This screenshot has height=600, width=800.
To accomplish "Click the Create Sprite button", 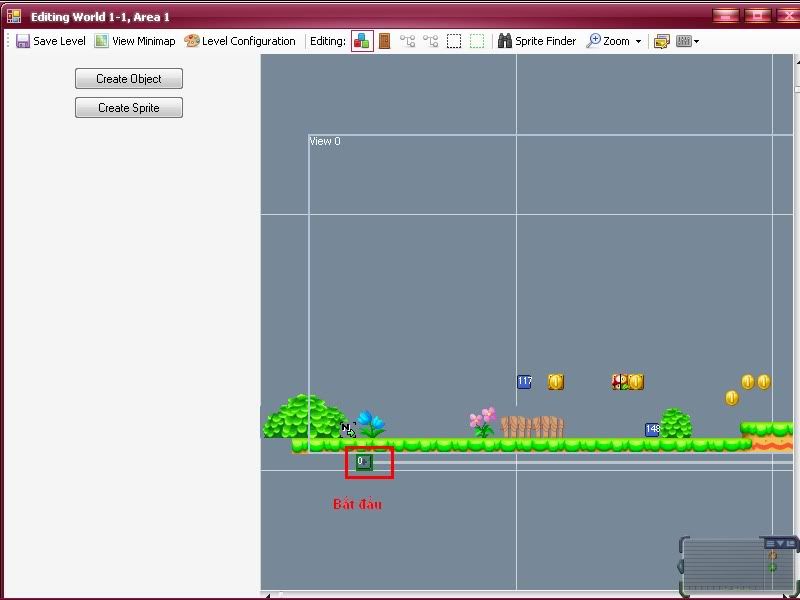I will click(x=129, y=108).
